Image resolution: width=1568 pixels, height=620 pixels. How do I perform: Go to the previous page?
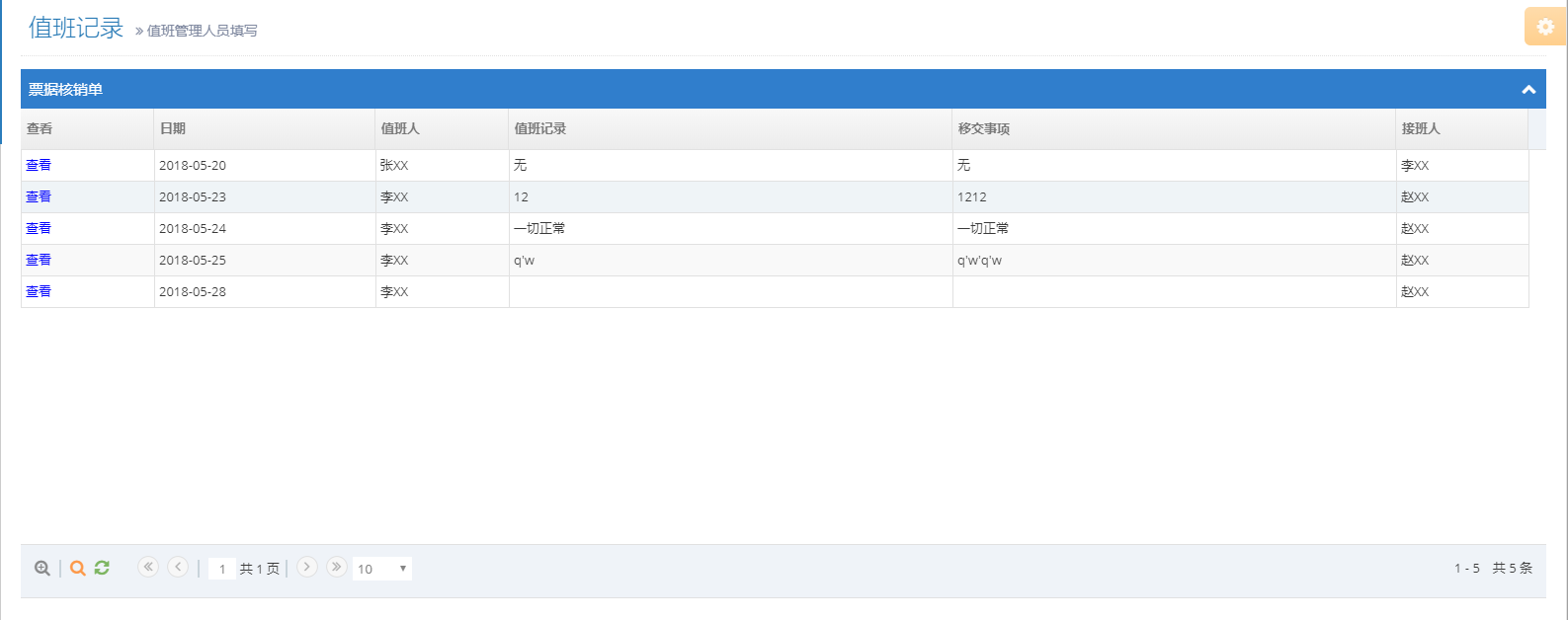pyautogui.click(x=178, y=567)
